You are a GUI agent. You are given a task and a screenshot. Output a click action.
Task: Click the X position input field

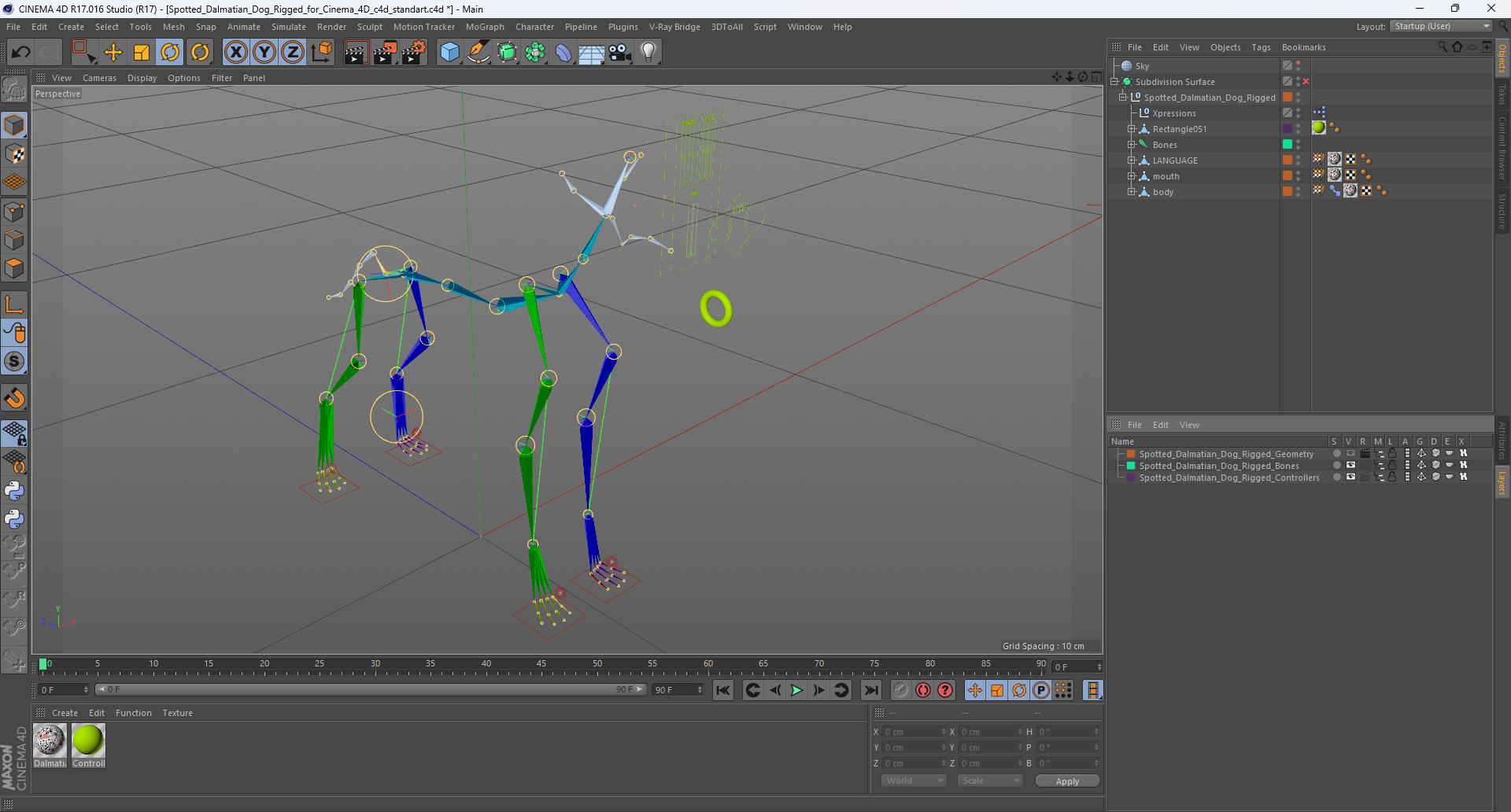click(913, 732)
